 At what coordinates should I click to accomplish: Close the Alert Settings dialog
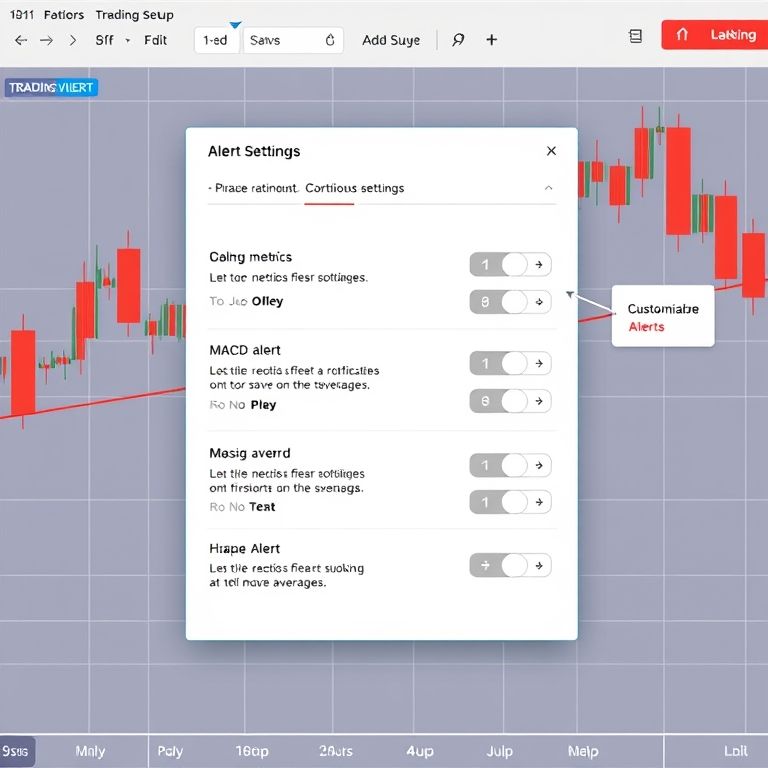coord(551,151)
